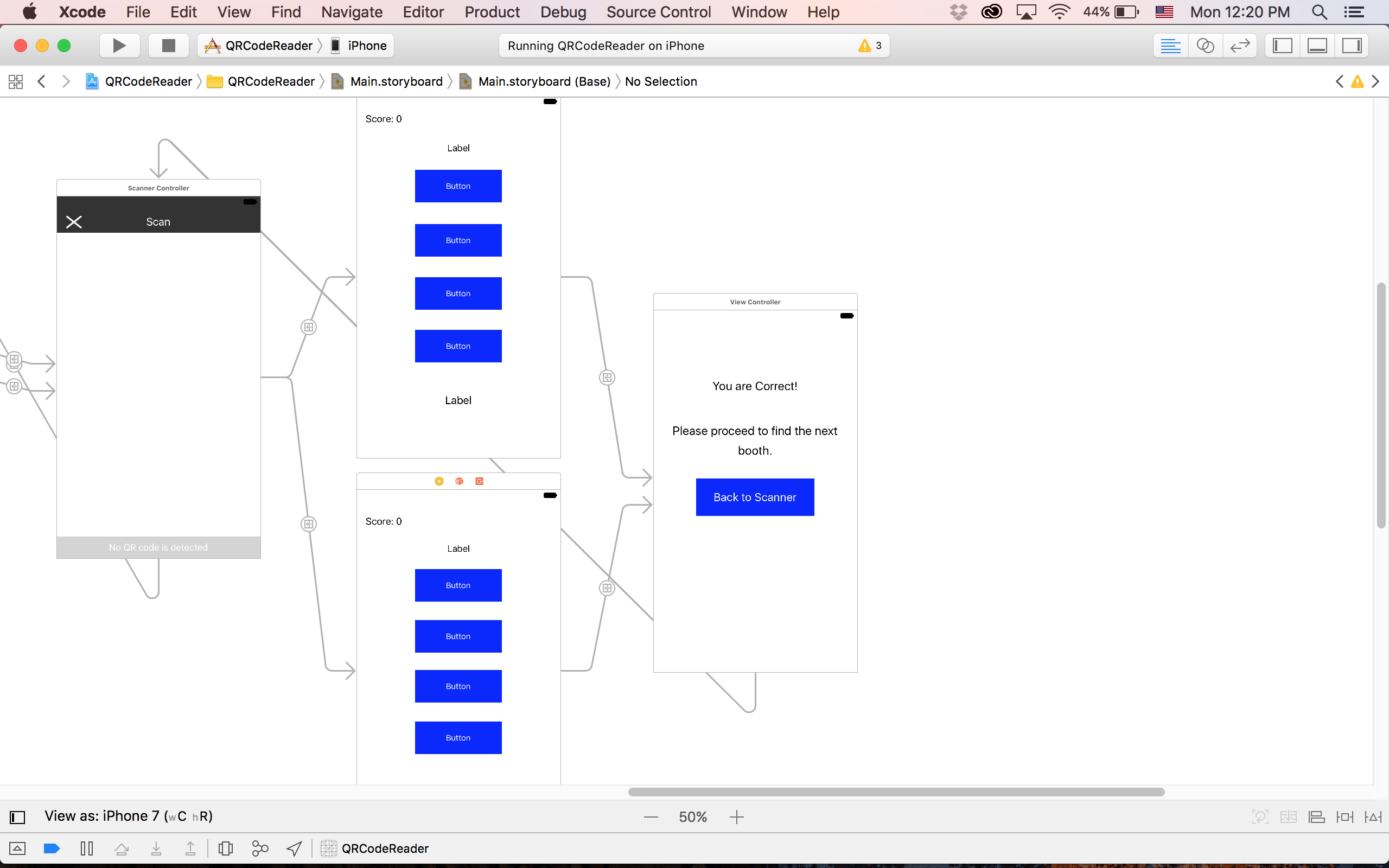1389x868 pixels.
Task: Open View as: iPhone 7 device configuration
Action: (x=129, y=816)
